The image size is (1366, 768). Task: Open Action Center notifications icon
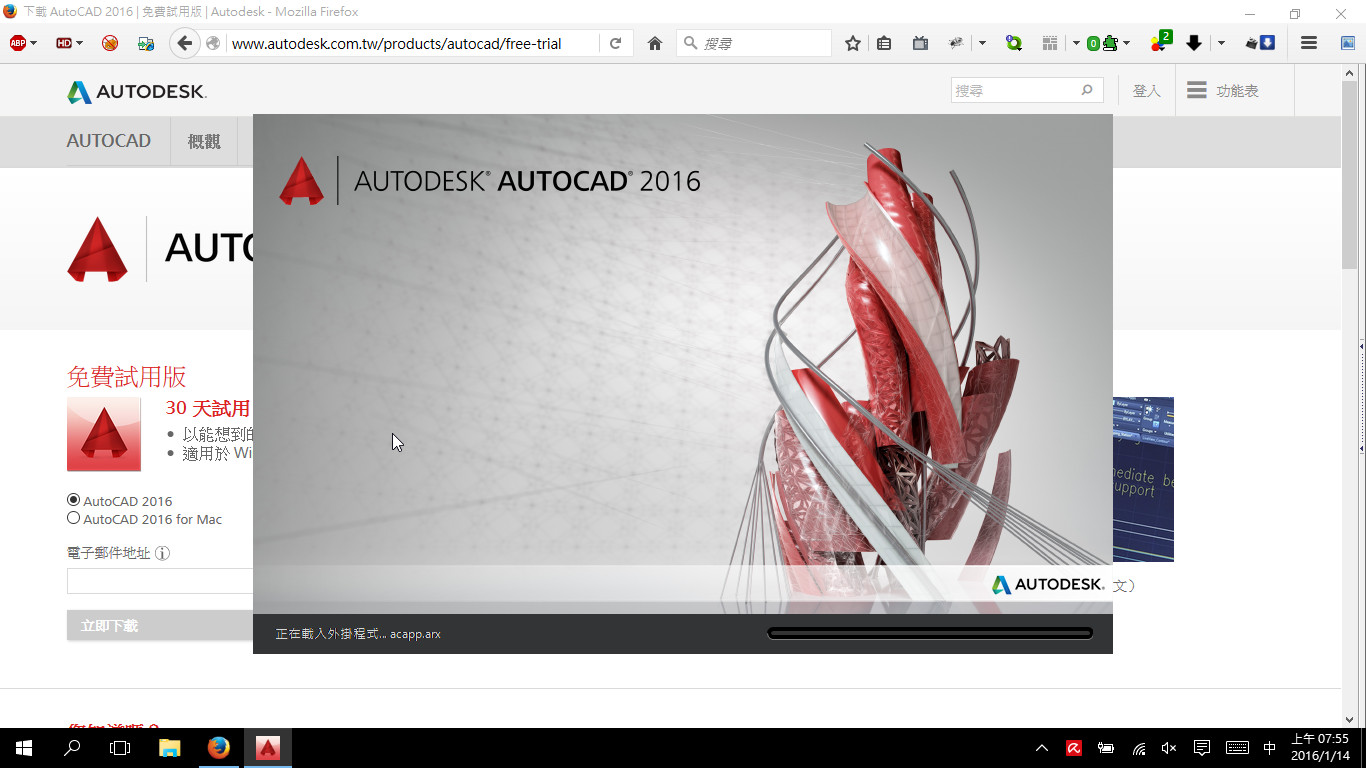(1202, 748)
